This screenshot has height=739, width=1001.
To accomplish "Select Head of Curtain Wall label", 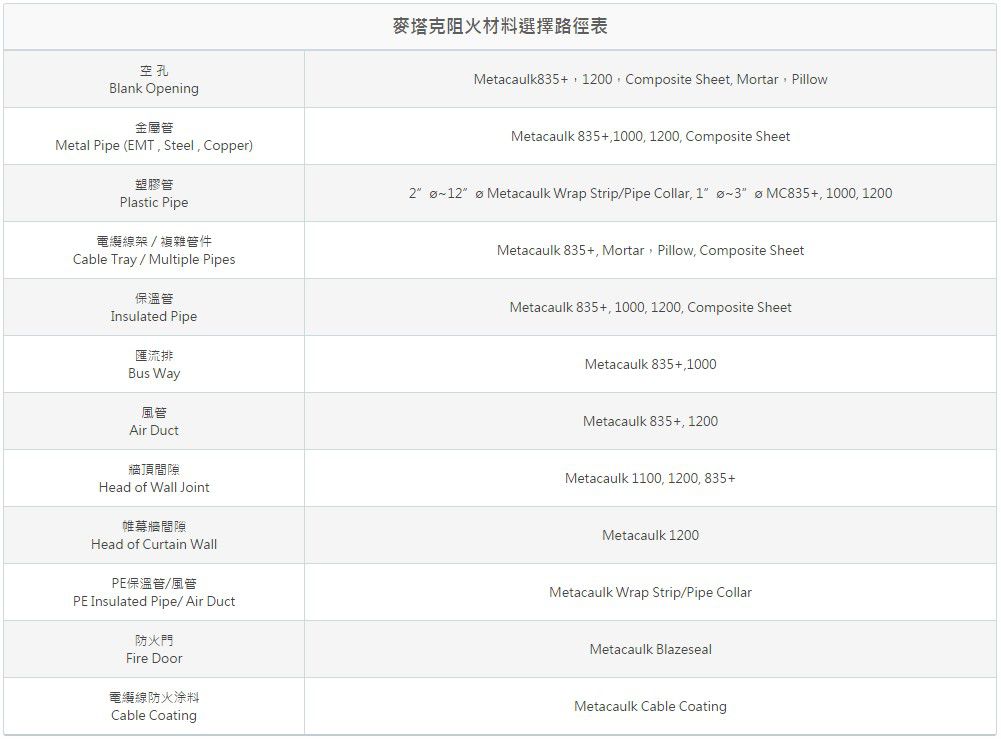I will point(154,535).
